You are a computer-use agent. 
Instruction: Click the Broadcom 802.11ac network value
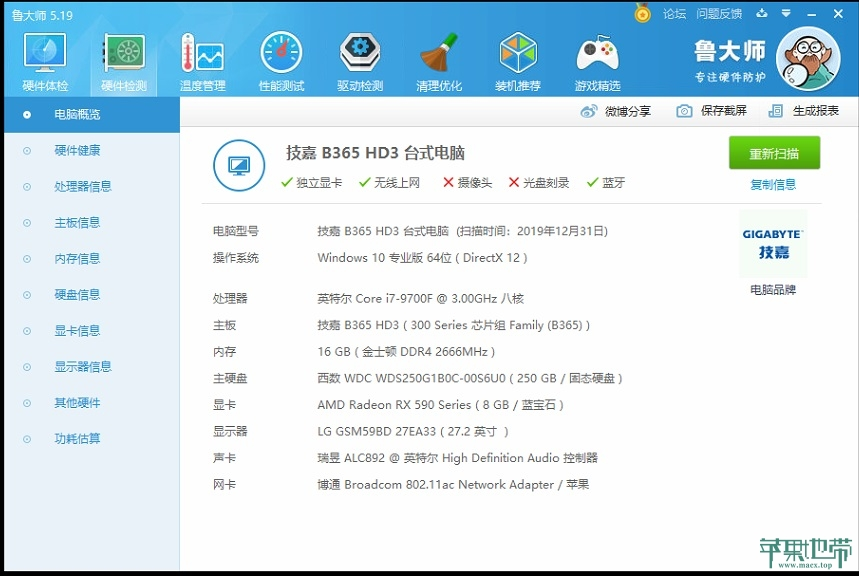click(453, 484)
